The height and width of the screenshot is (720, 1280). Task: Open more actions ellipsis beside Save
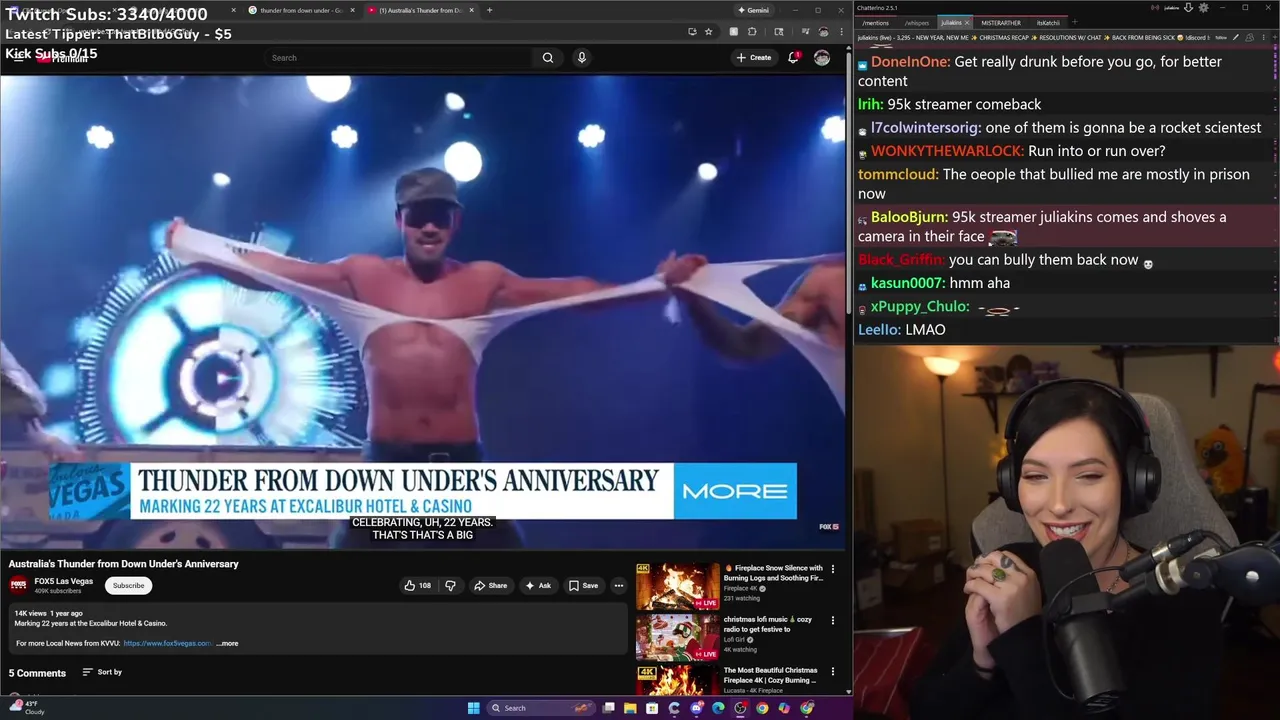[619, 585]
